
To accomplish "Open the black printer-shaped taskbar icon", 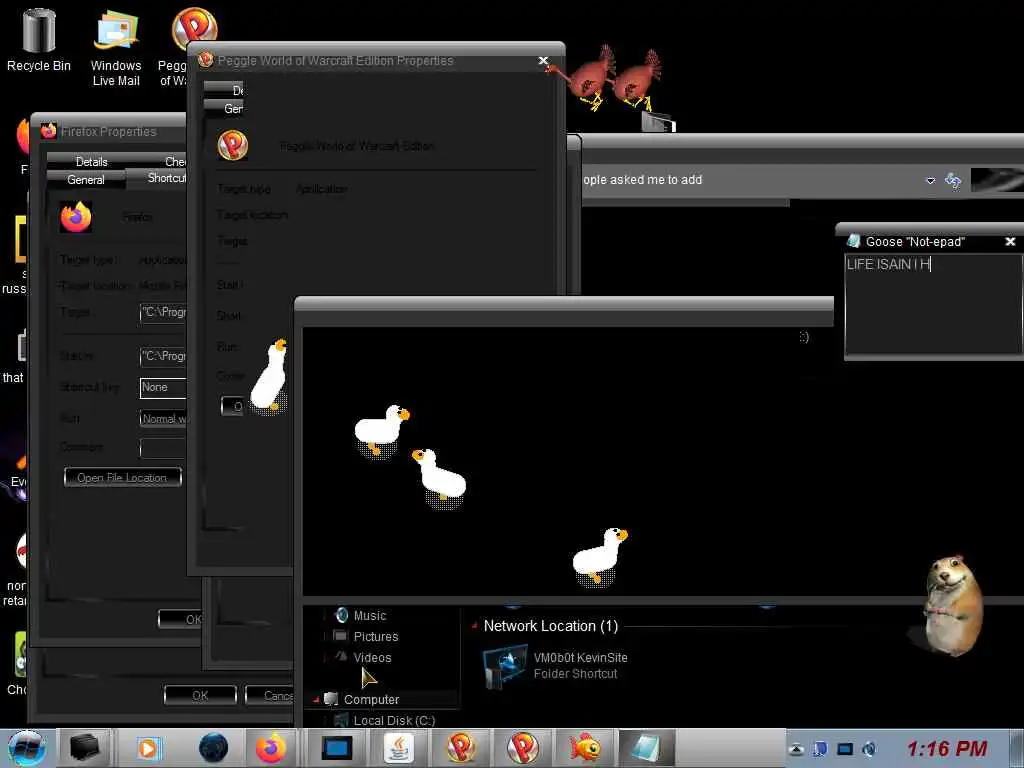I will coord(85,748).
